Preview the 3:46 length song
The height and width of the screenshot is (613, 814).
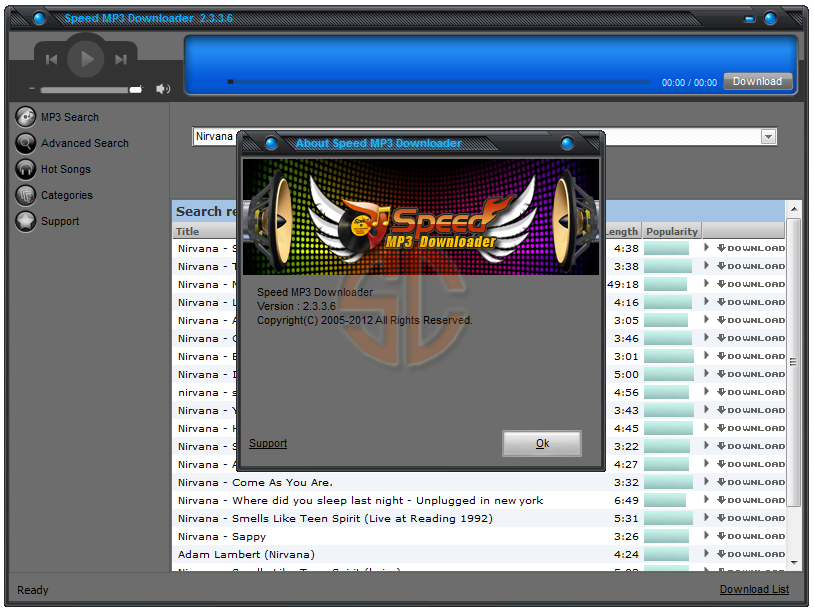(706, 337)
